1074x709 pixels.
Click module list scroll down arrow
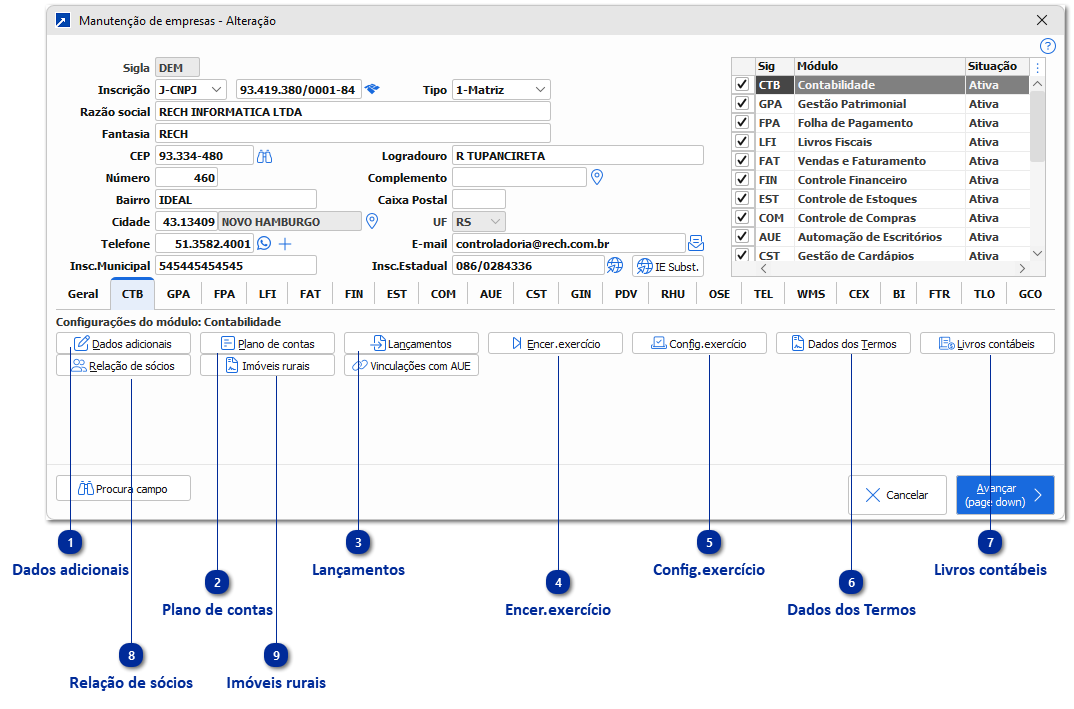1038,253
